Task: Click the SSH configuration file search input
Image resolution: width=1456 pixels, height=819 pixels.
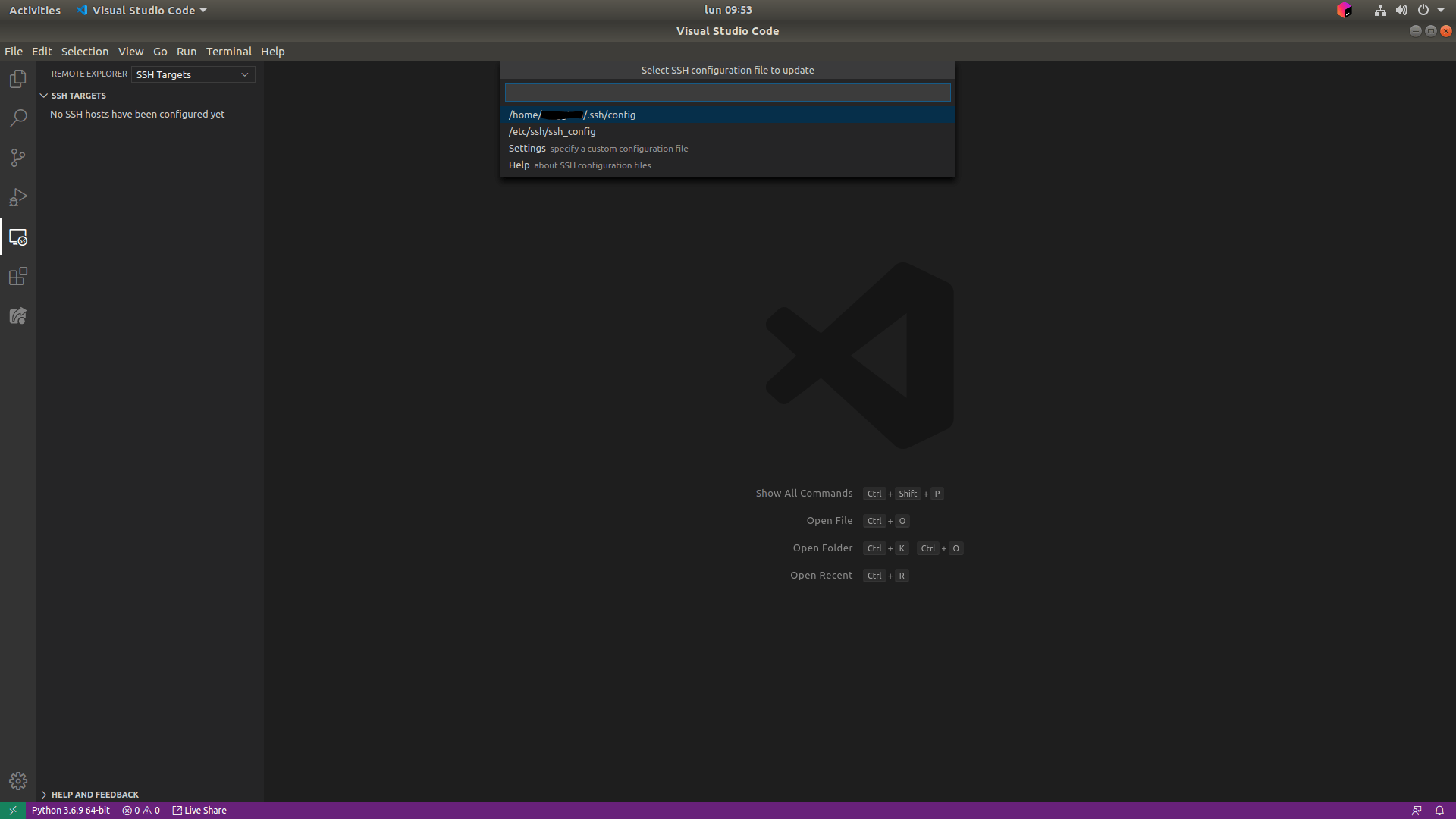Action: point(728,93)
